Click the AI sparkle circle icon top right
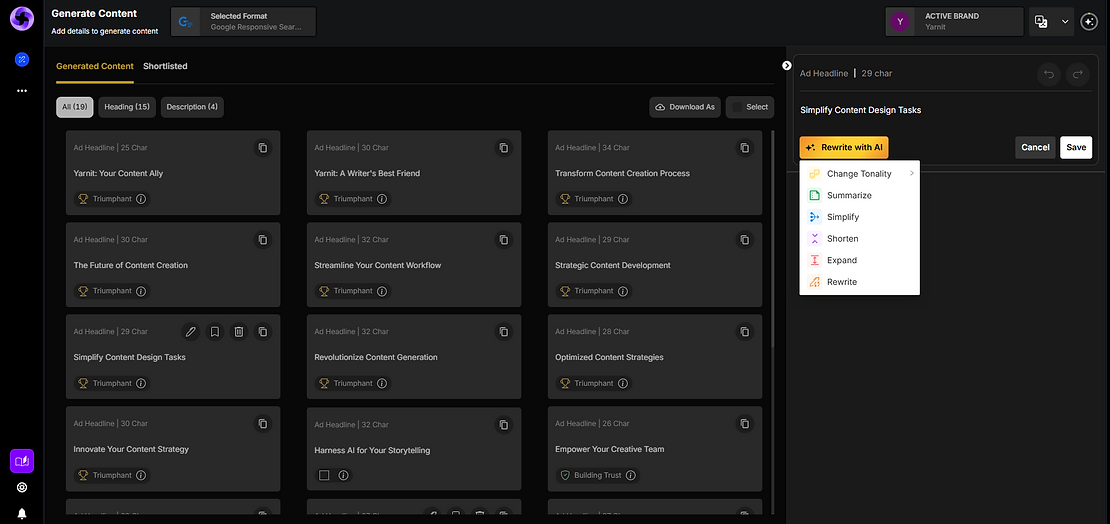Viewport: 1110px width, 524px height. 1089,22
